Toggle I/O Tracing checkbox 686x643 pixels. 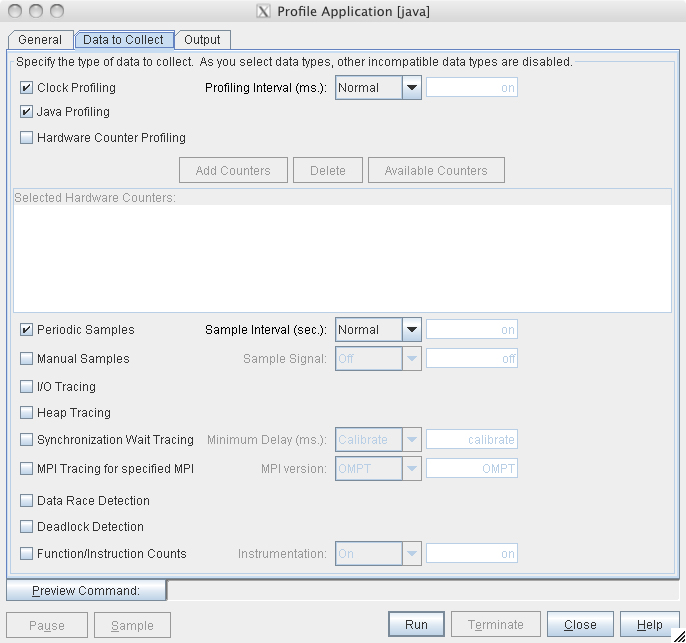click(26, 386)
